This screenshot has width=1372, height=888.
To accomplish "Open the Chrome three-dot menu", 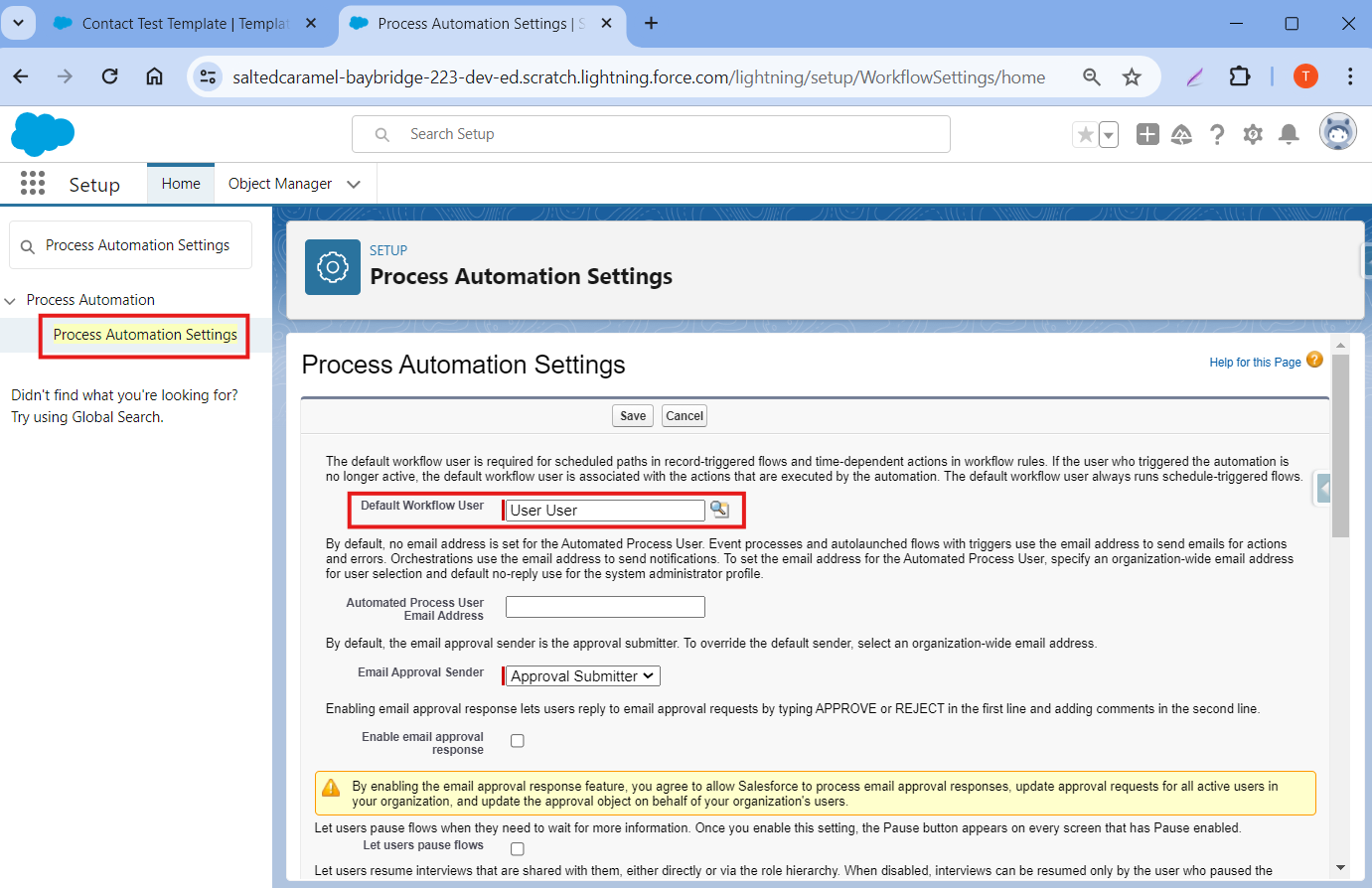I will point(1350,76).
